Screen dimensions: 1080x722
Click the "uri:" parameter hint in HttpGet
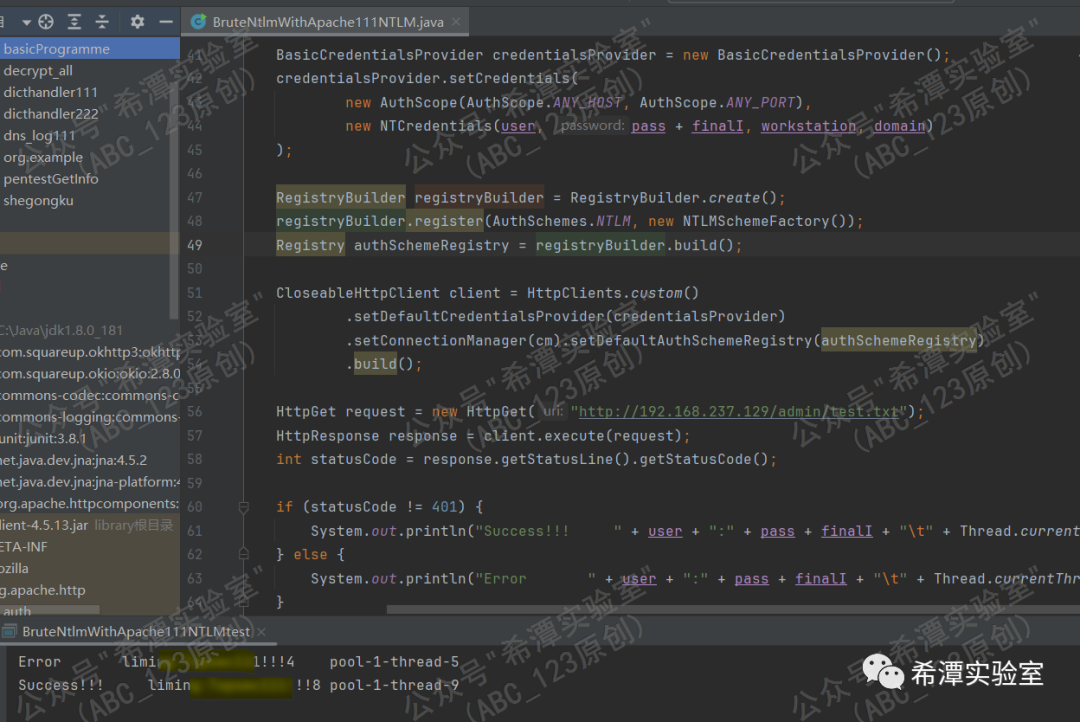click(553, 411)
